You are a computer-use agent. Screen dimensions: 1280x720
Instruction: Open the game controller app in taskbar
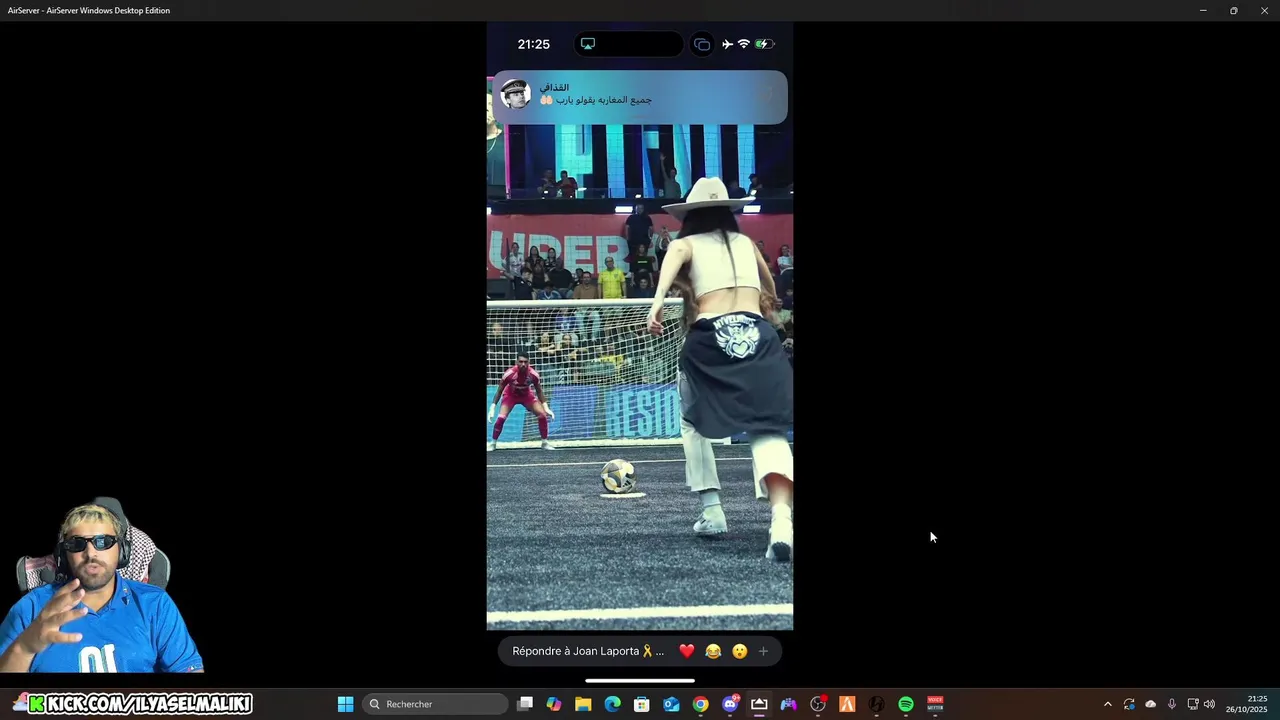pyautogui.click(x=788, y=704)
